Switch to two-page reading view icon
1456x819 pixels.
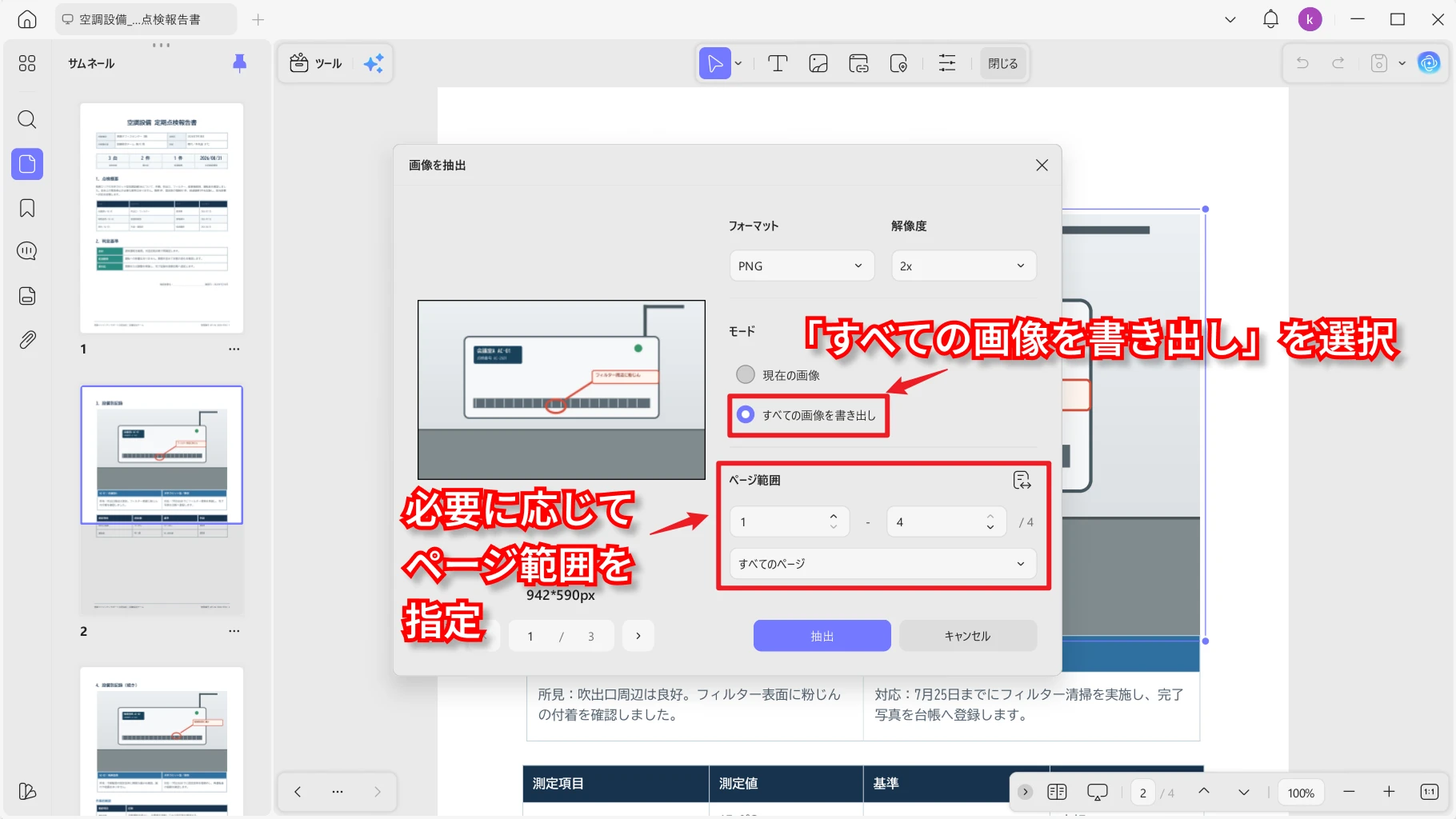[x=1057, y=792]
